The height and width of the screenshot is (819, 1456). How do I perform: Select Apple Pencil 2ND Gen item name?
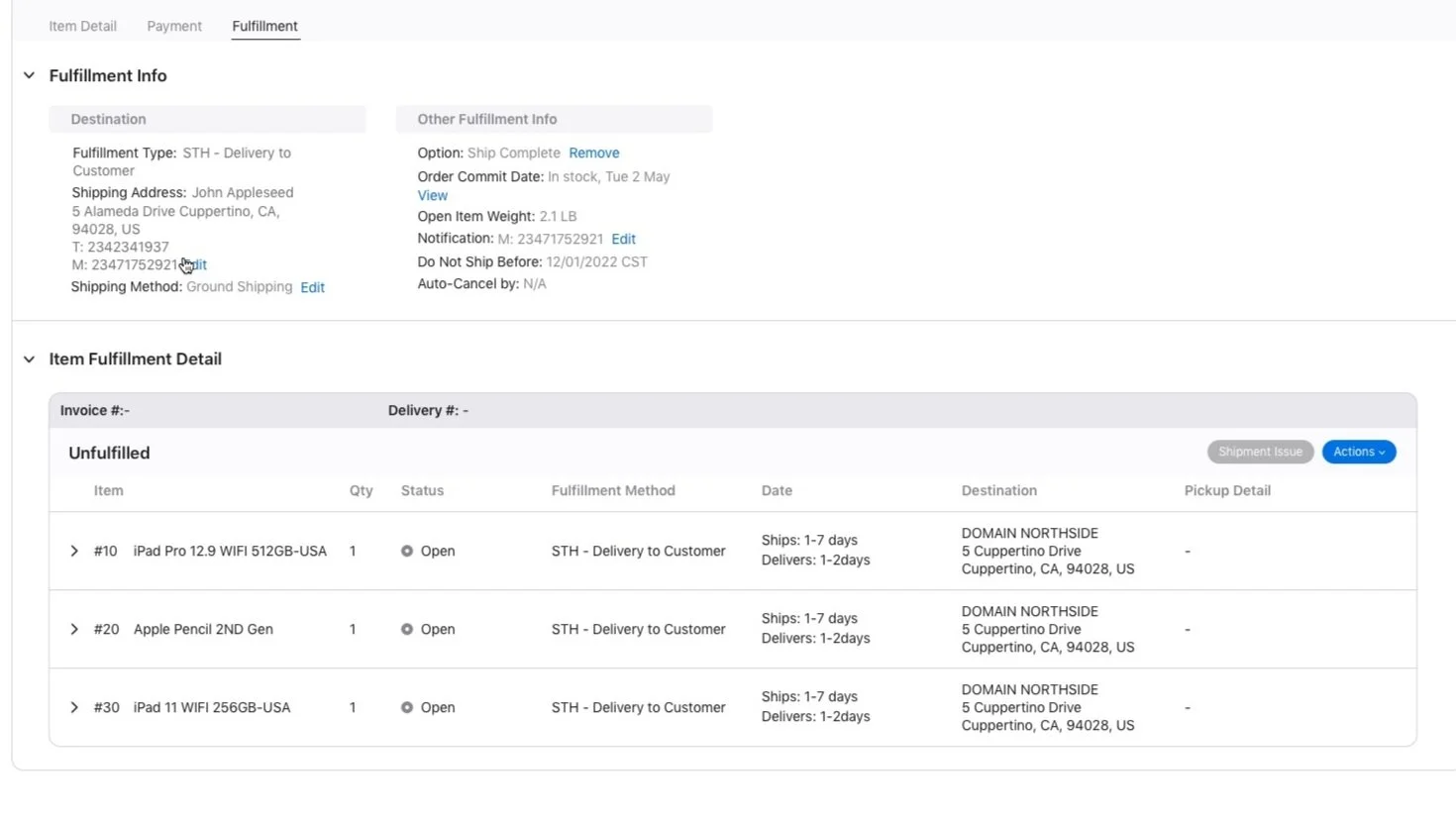coord(203,629)
